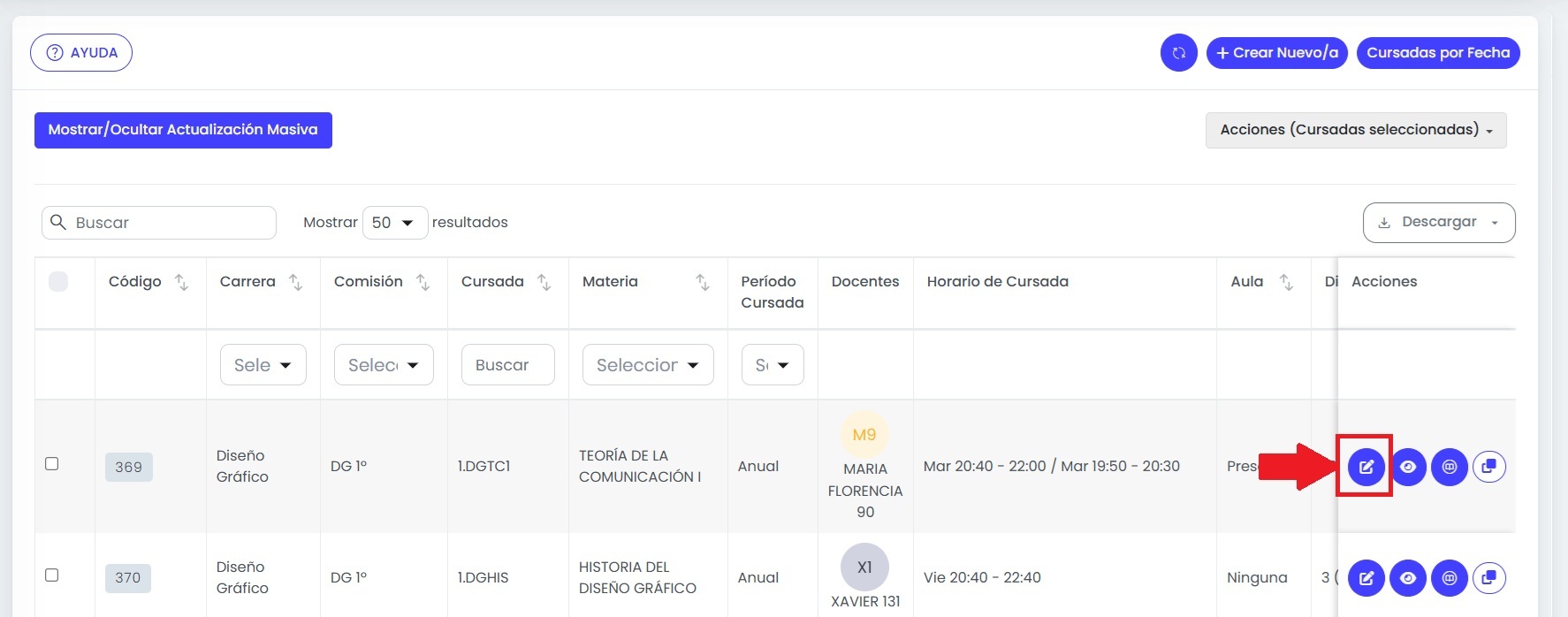This screenshot has width=1568, height=617.
Task: Sort by Aula column arrows
Action: (x=1286, y=282)
